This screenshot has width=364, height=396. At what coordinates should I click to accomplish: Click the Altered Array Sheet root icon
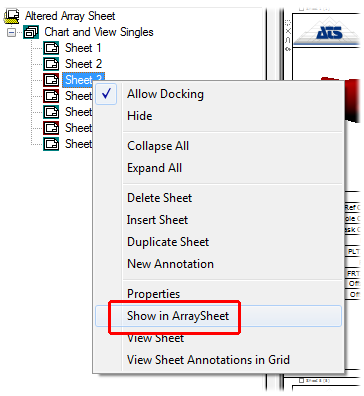click(12, 16)
